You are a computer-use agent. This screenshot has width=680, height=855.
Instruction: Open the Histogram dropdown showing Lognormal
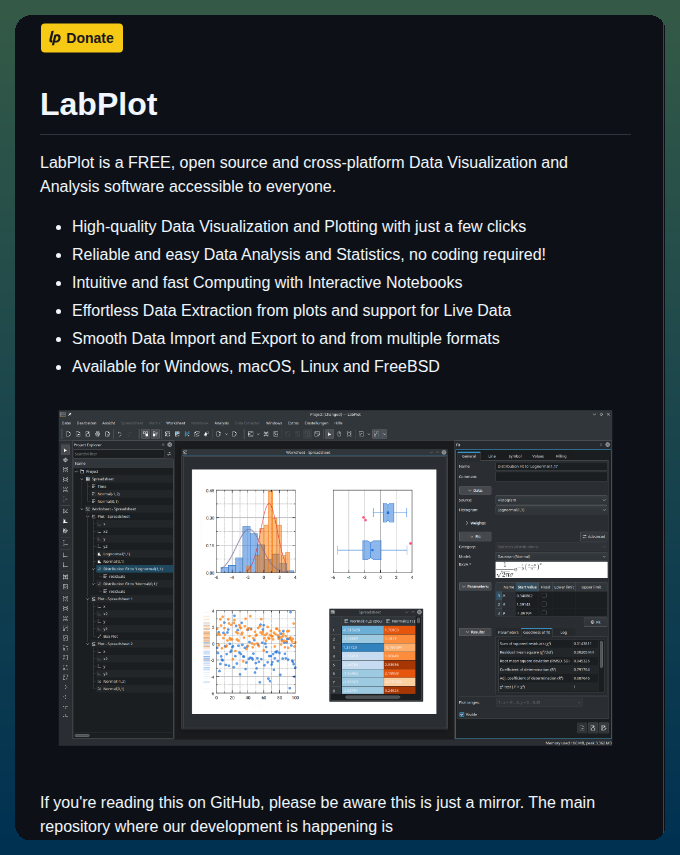551,510
